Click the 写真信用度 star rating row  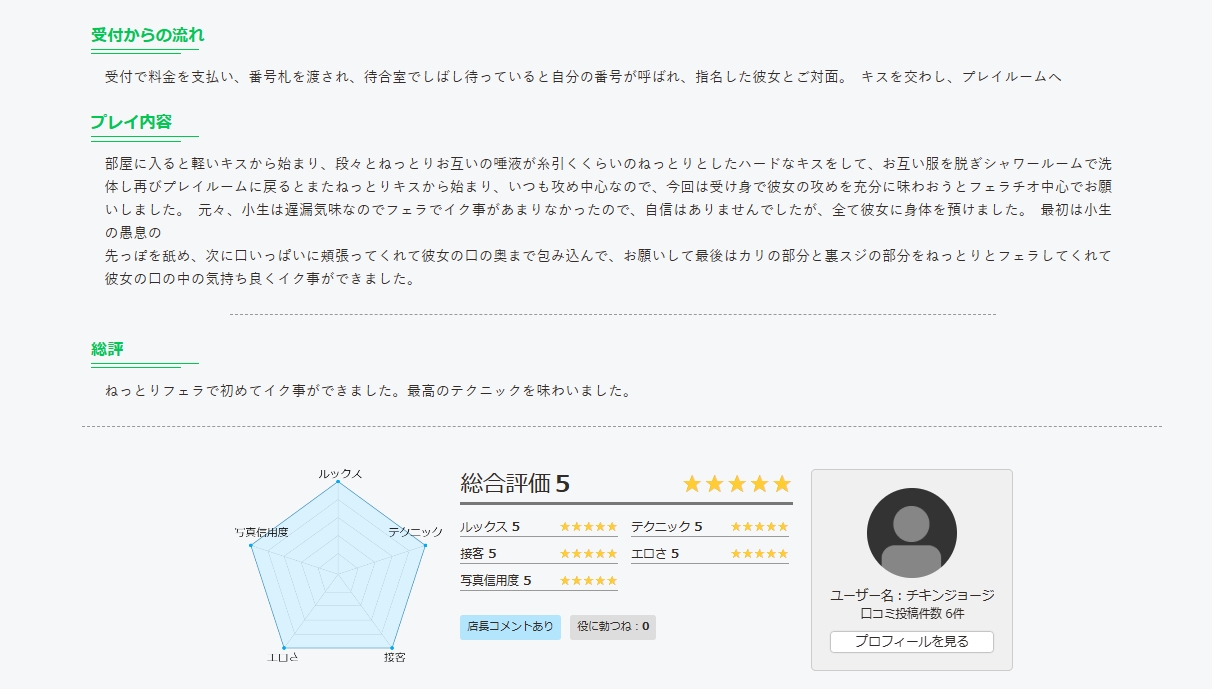pos(539,580)
